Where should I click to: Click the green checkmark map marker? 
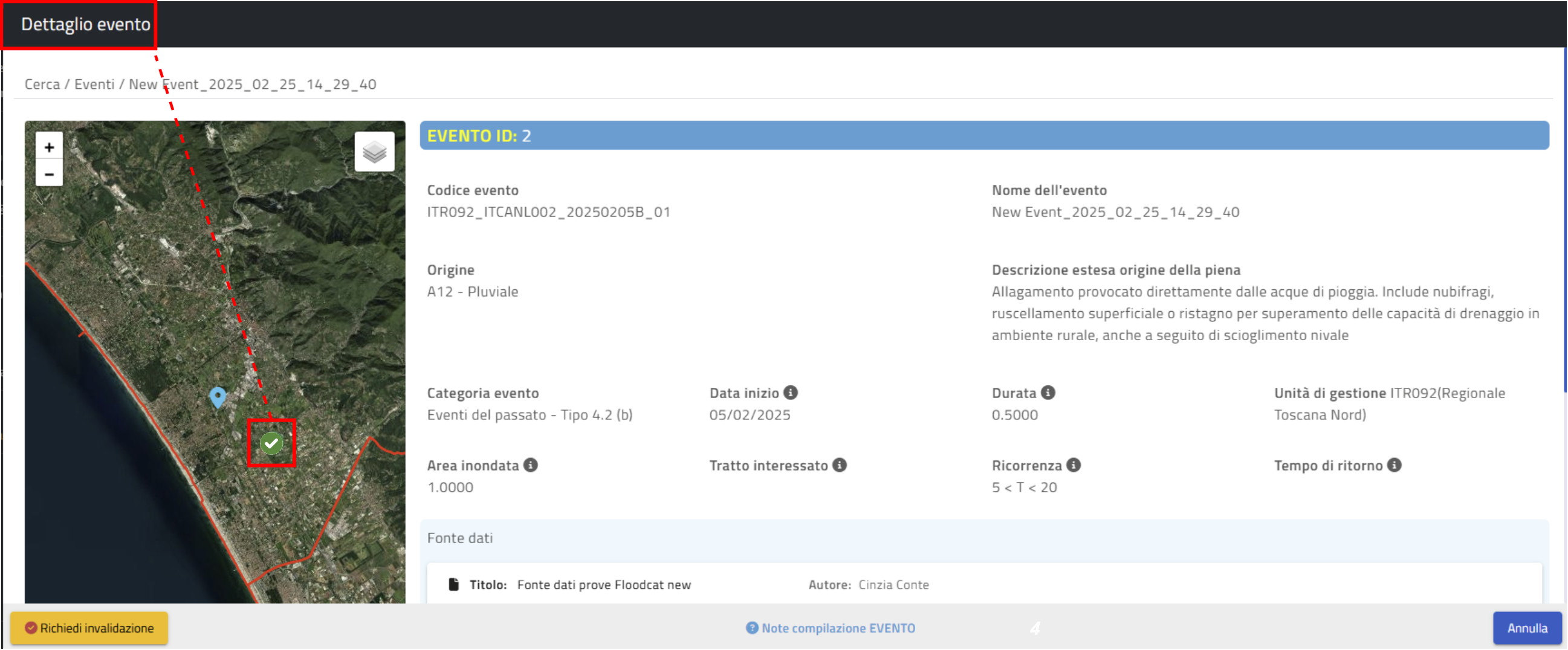tap(271, 443)
